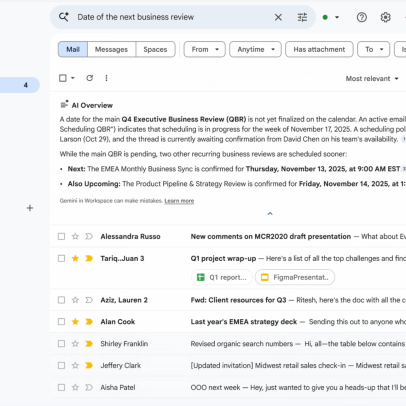Star the Shirley Franklin email
Viewport: 406px width, 406px height.
75,344
